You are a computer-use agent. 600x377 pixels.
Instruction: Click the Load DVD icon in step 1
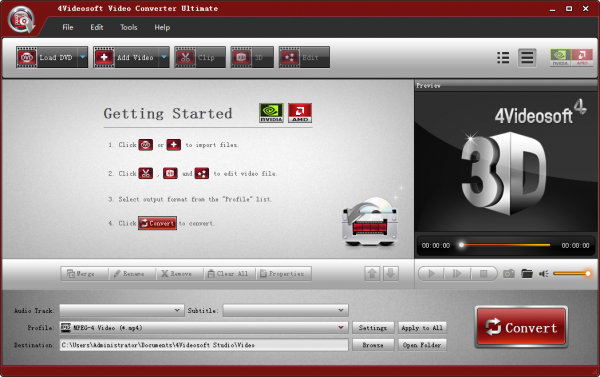[x=146, y=145]
